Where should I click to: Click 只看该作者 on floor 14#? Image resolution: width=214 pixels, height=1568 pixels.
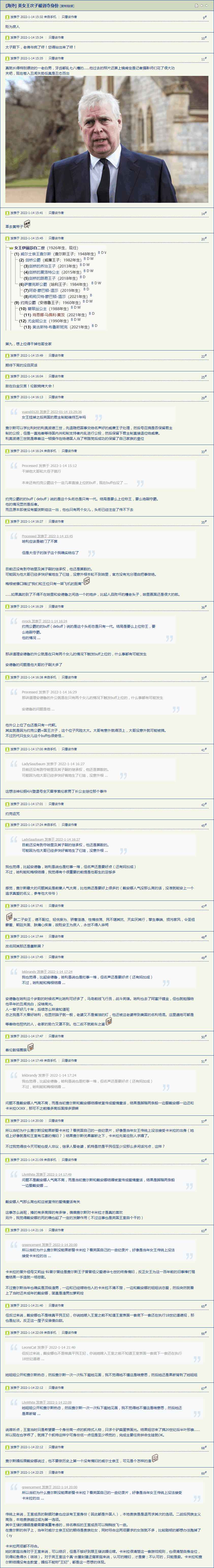point(56,213)
